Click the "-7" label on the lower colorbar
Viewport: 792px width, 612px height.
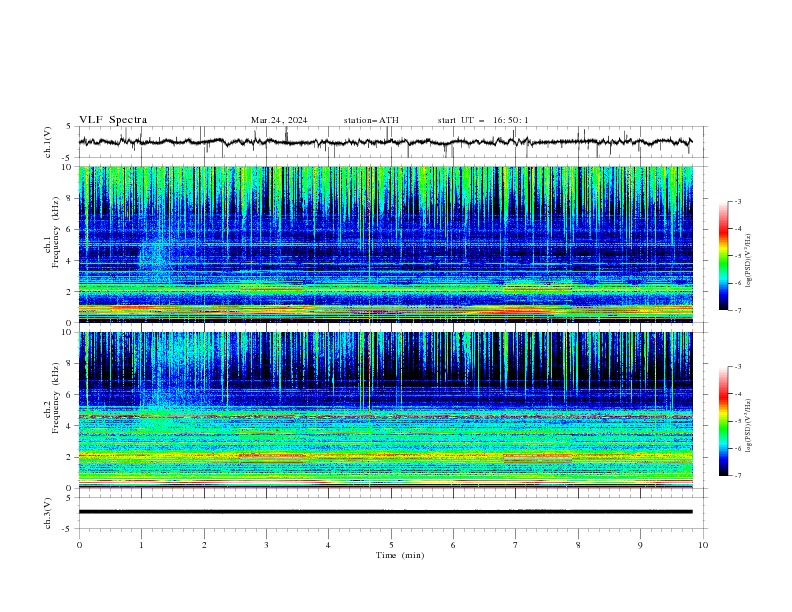pyautogui.click(x=737, y=475)
